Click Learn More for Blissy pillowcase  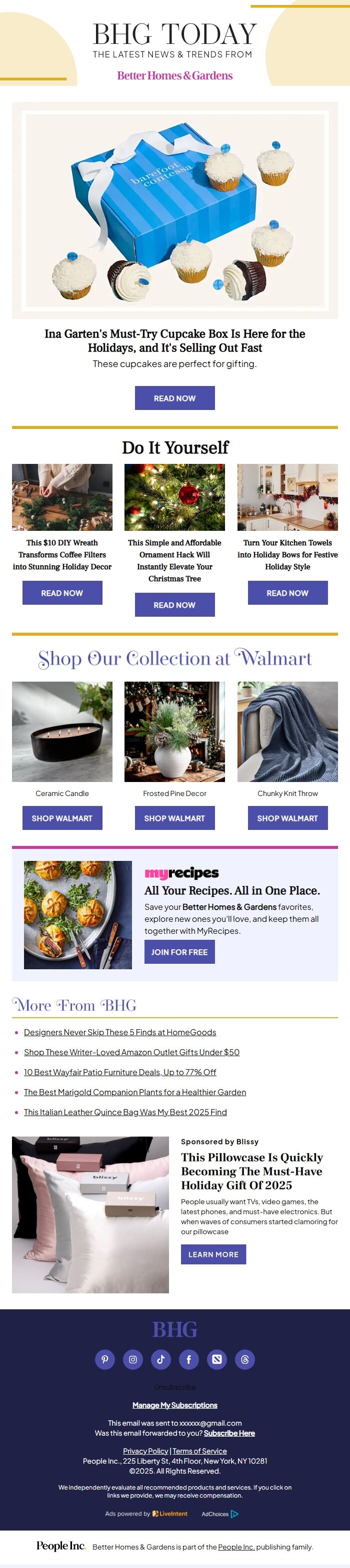(213, 1254)
